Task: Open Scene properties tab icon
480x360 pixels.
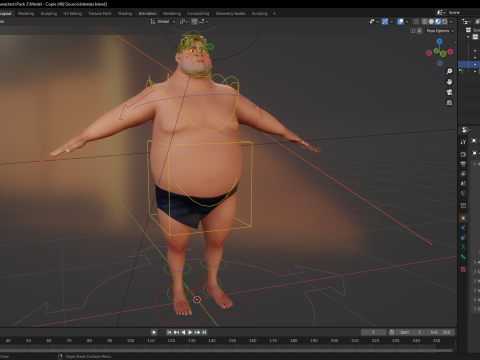Action: 463,183
